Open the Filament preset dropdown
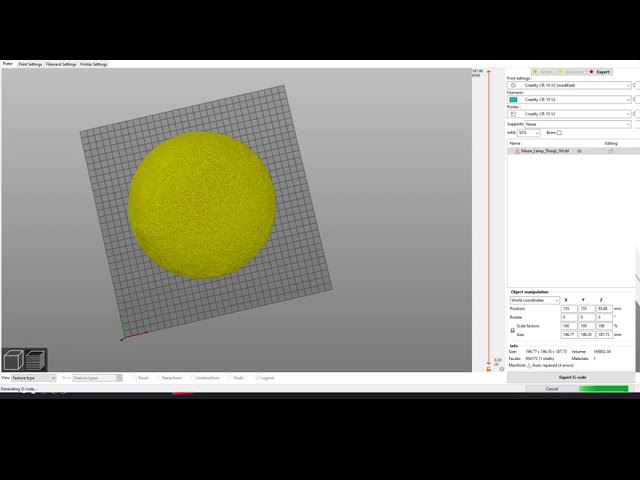Image resolution: width=640 pixels, height=480 pixels. point(569,100)
